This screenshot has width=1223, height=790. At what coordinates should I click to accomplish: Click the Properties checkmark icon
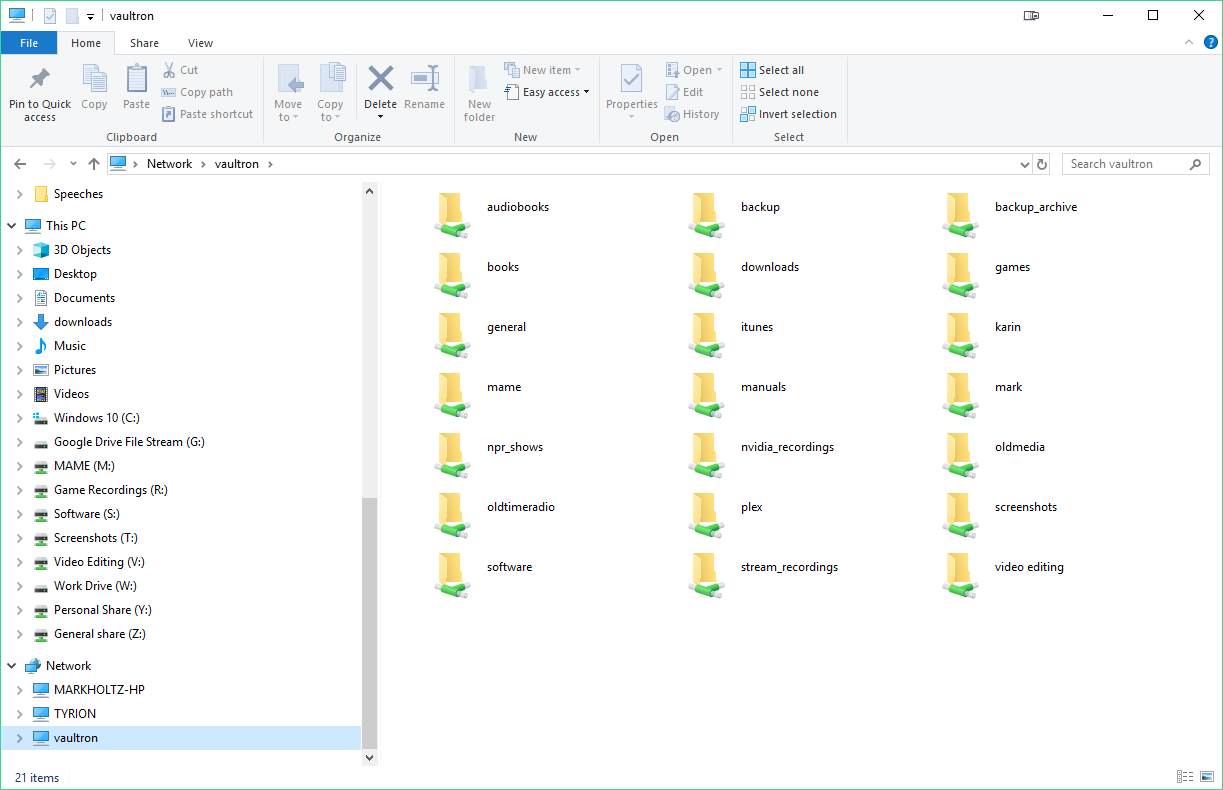(x=632, y=78)
